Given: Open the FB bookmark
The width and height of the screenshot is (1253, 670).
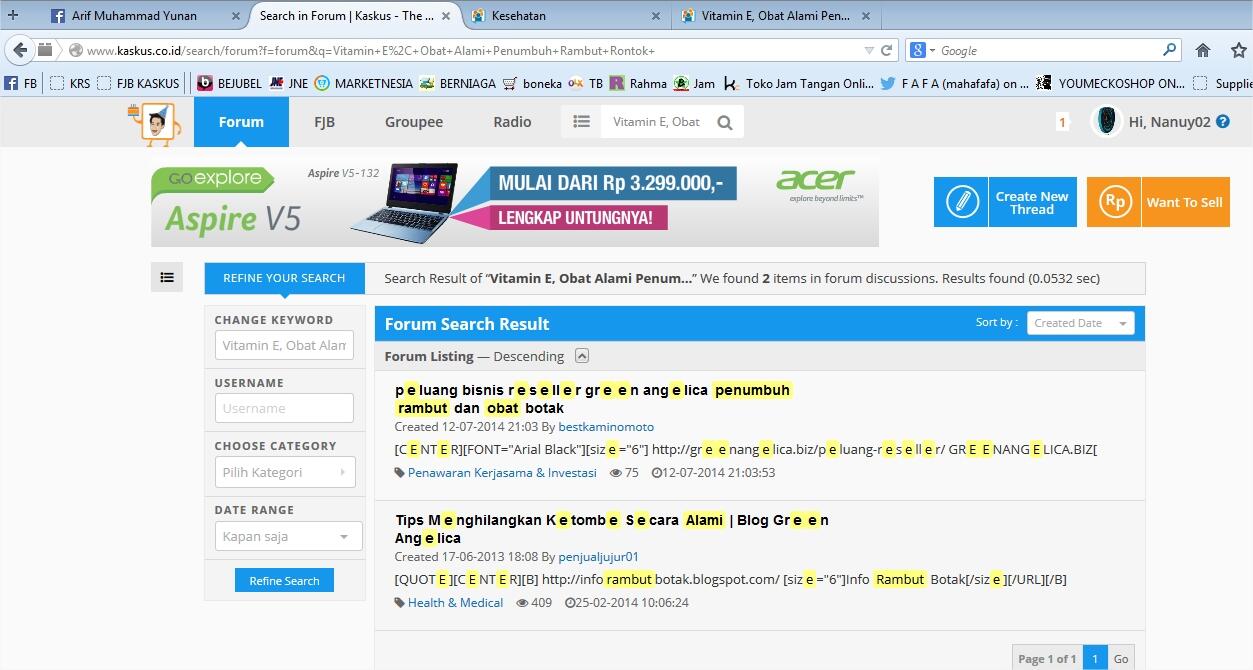Looking at the screenshot, I should coord(20,84).
